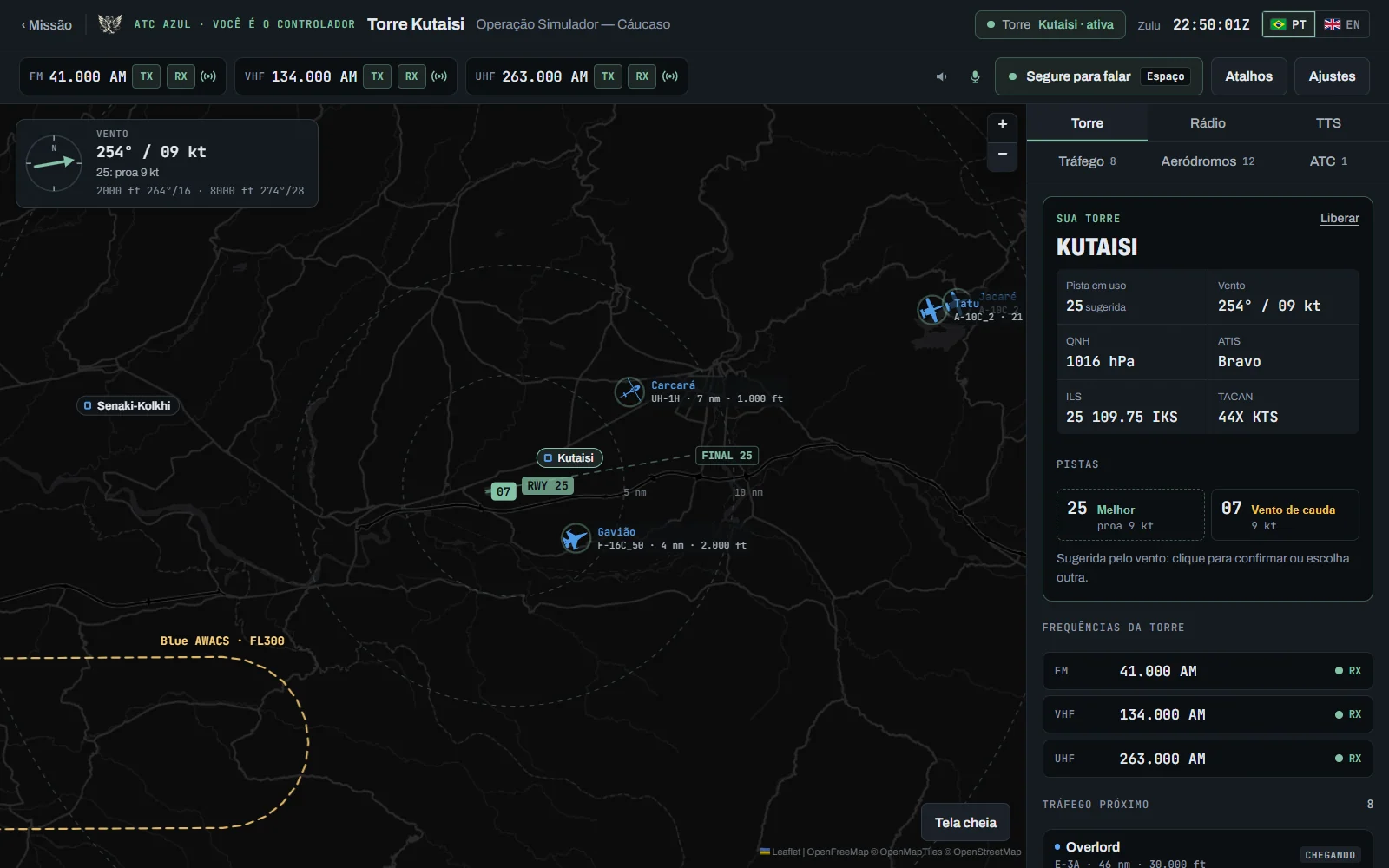This screenshot has width=1389, height=868.
Task: Click the 07 runway end label
Action: (504, 491)
